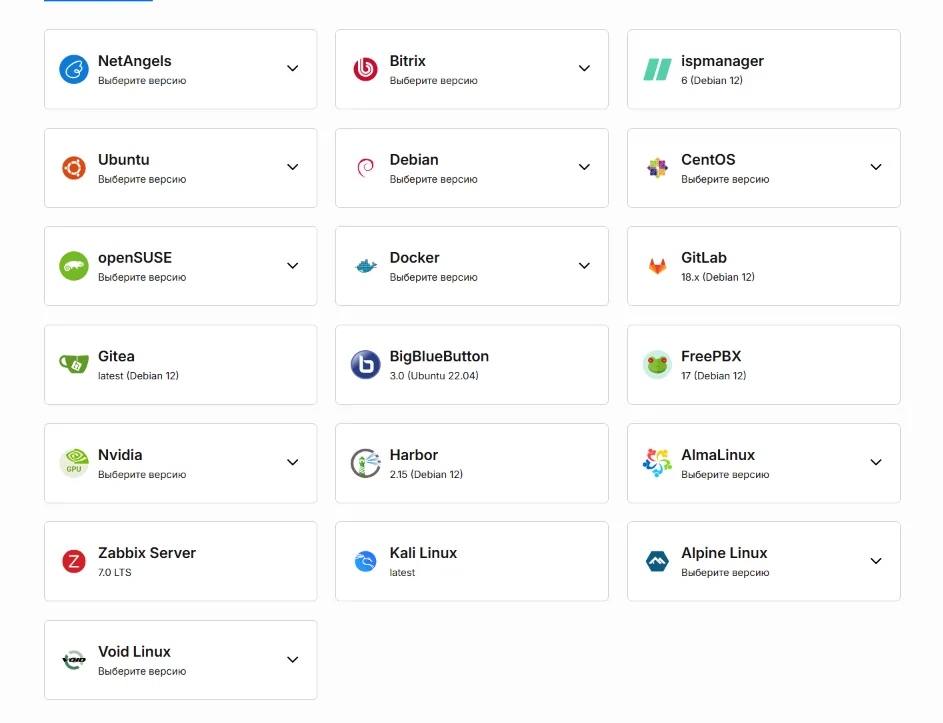Choose the GitLab card title
The height and width of the screenshot is (723, 943).
coord(704,257)
